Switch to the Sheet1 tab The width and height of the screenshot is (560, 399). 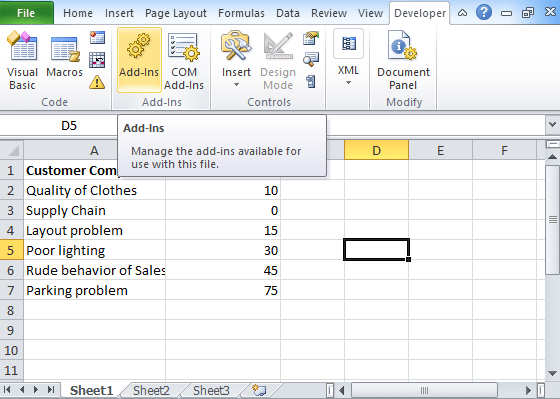coord(91,390)
